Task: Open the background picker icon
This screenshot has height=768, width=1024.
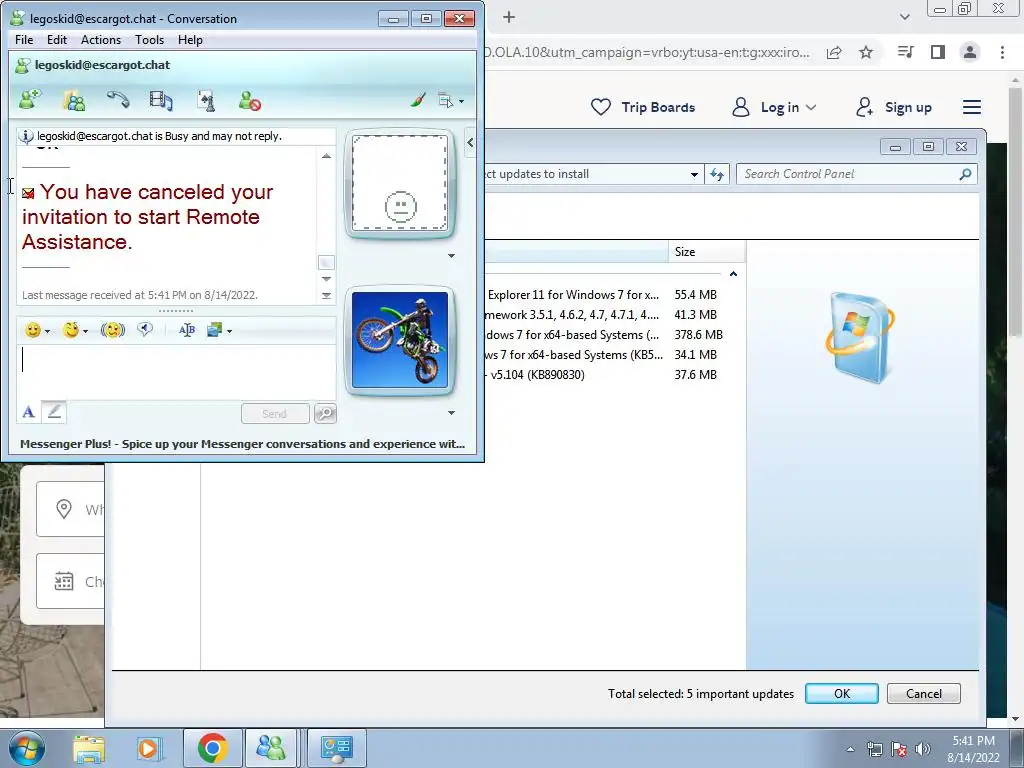Action: point(214,330)
